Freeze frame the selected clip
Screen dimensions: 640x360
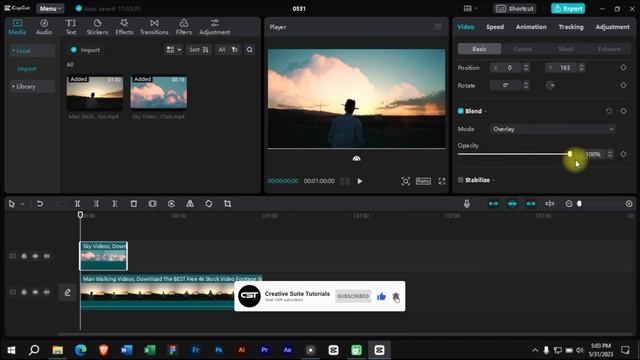point(152,203)
